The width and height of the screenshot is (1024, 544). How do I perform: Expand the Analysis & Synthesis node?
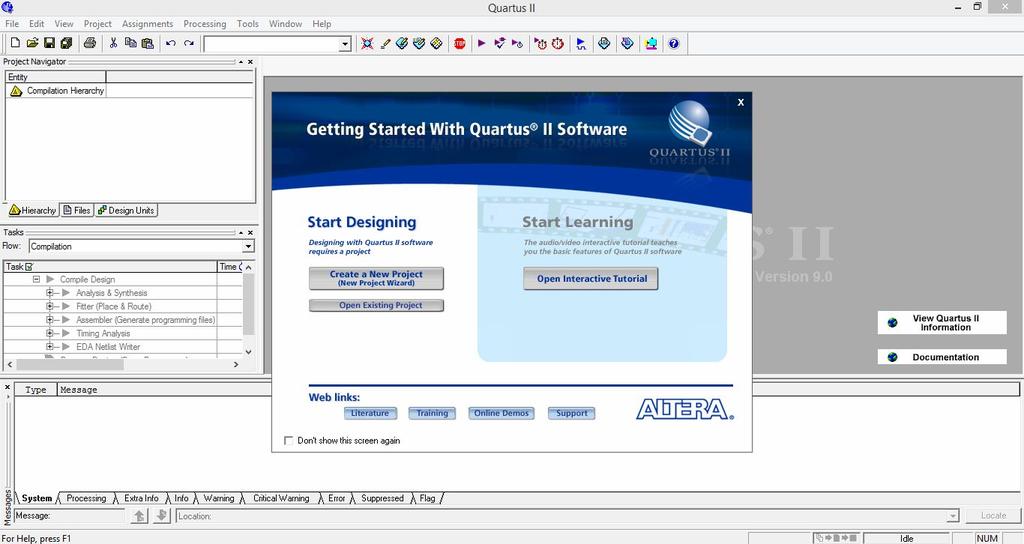pos(50,293)
